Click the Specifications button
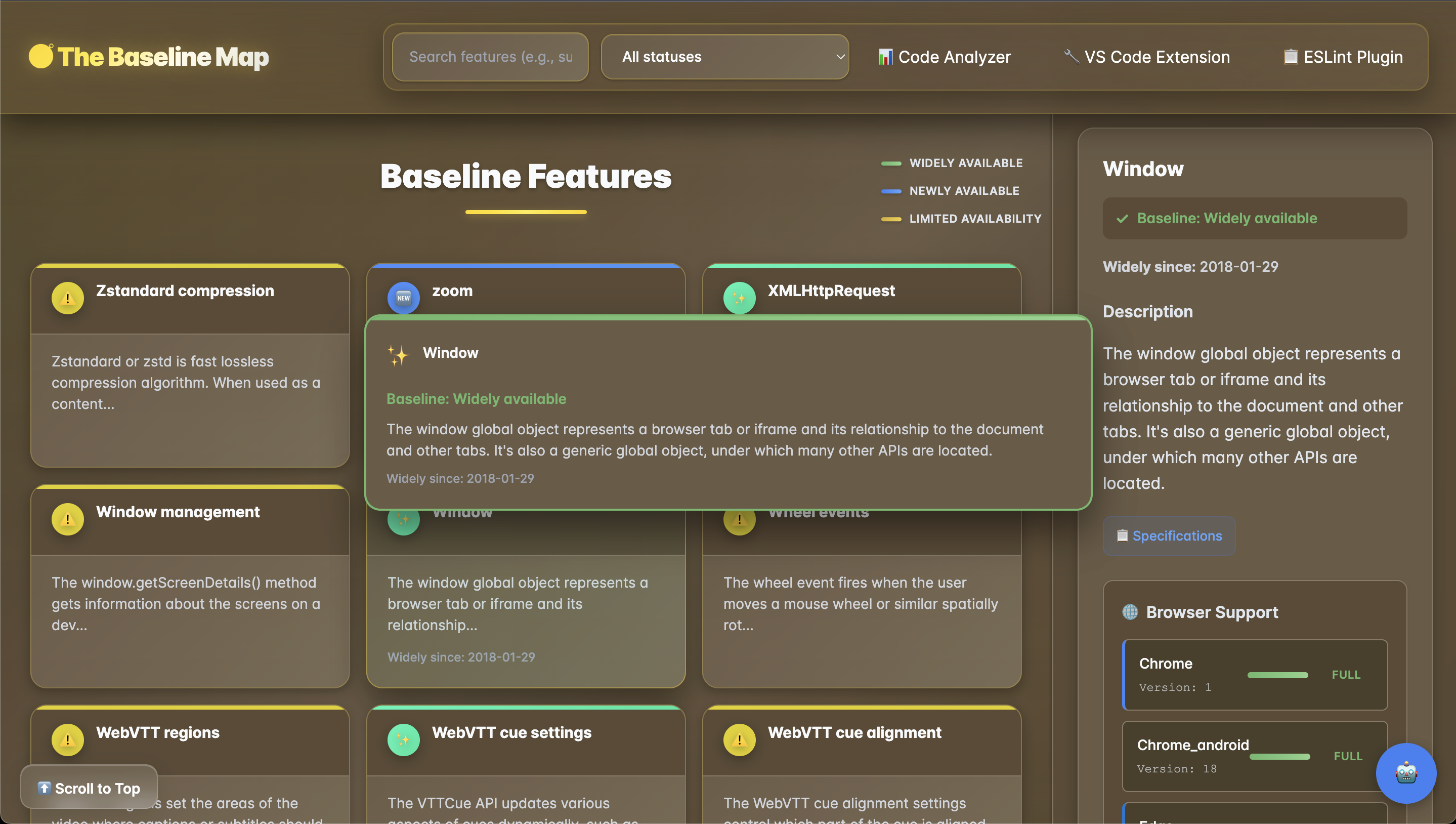The width and height of the screenshot is (1456, 824). (1169, 536)
